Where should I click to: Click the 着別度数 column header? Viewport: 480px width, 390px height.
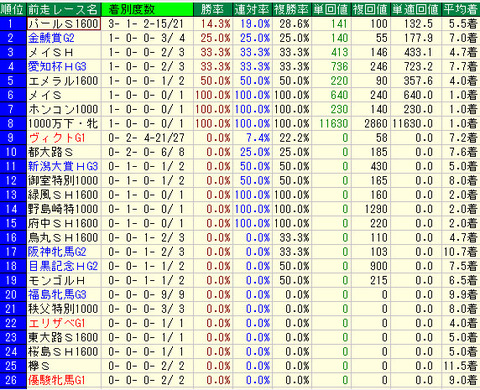147,10
